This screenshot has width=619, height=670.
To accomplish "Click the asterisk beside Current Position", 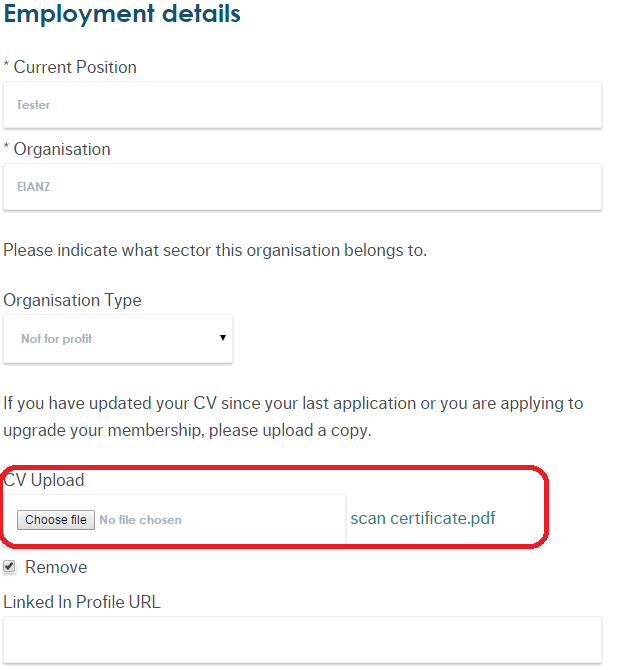I will [7, 67].
